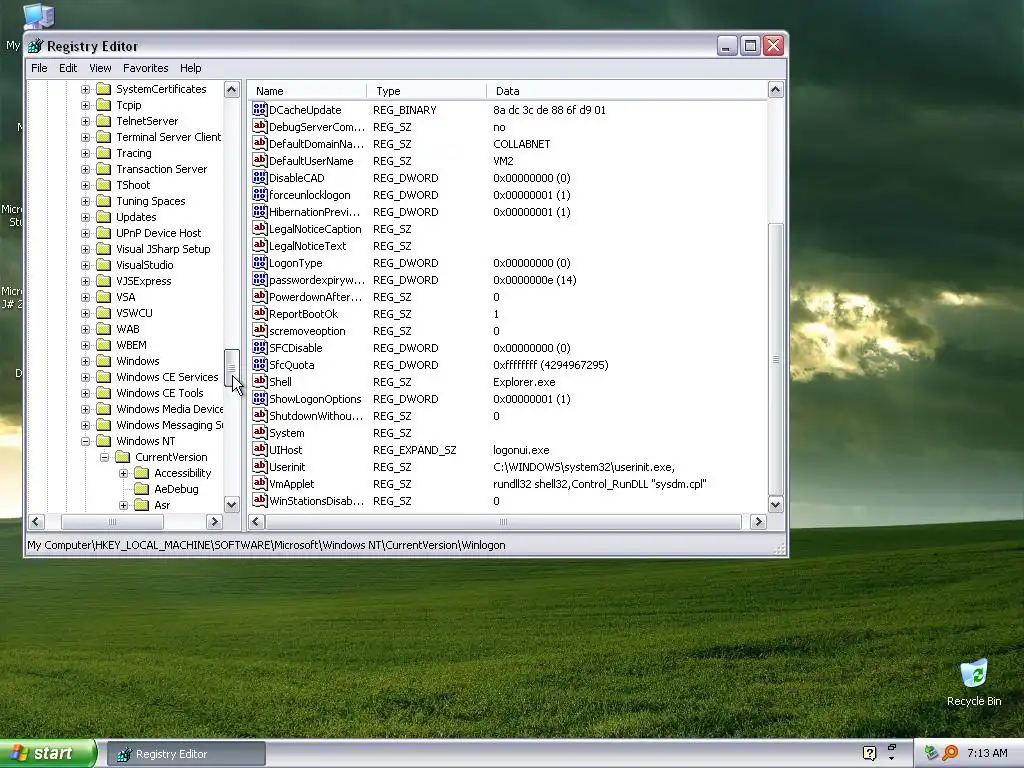Image resolution: width=1024 pixels, height=768 pixels.
Task: Click the Registry Editor title bar icon
Action: tap(35, 46)
